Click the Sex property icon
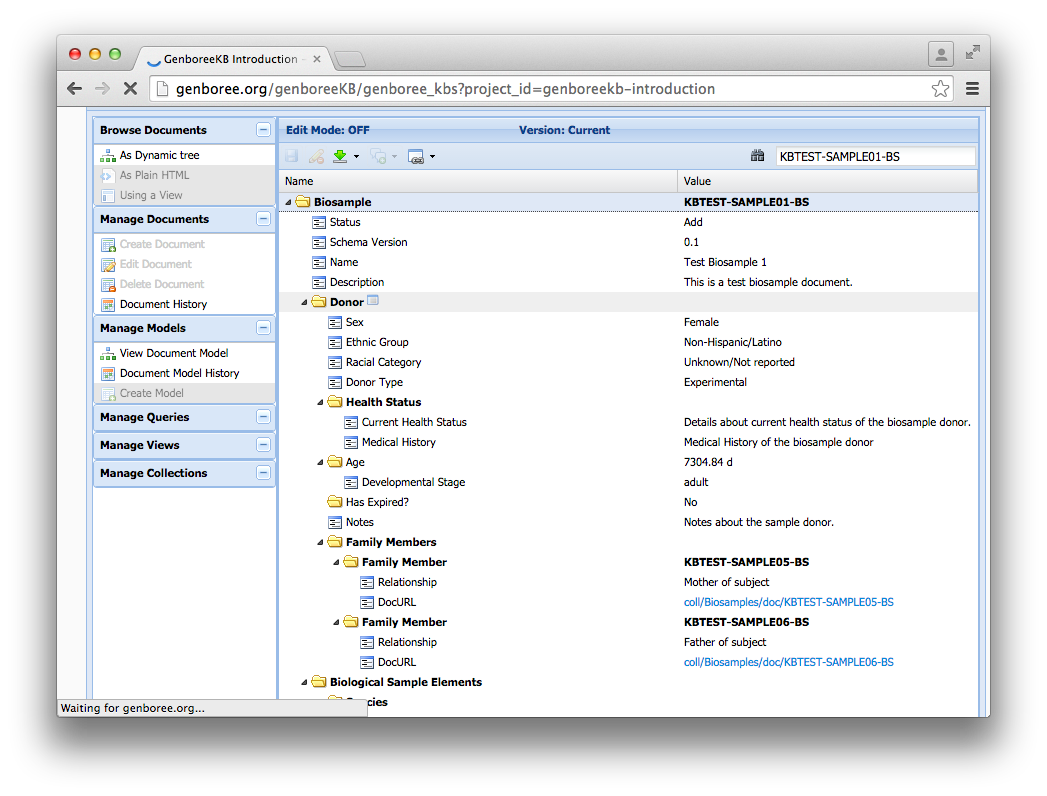1047x796 pixels. (x=335, y=323)
